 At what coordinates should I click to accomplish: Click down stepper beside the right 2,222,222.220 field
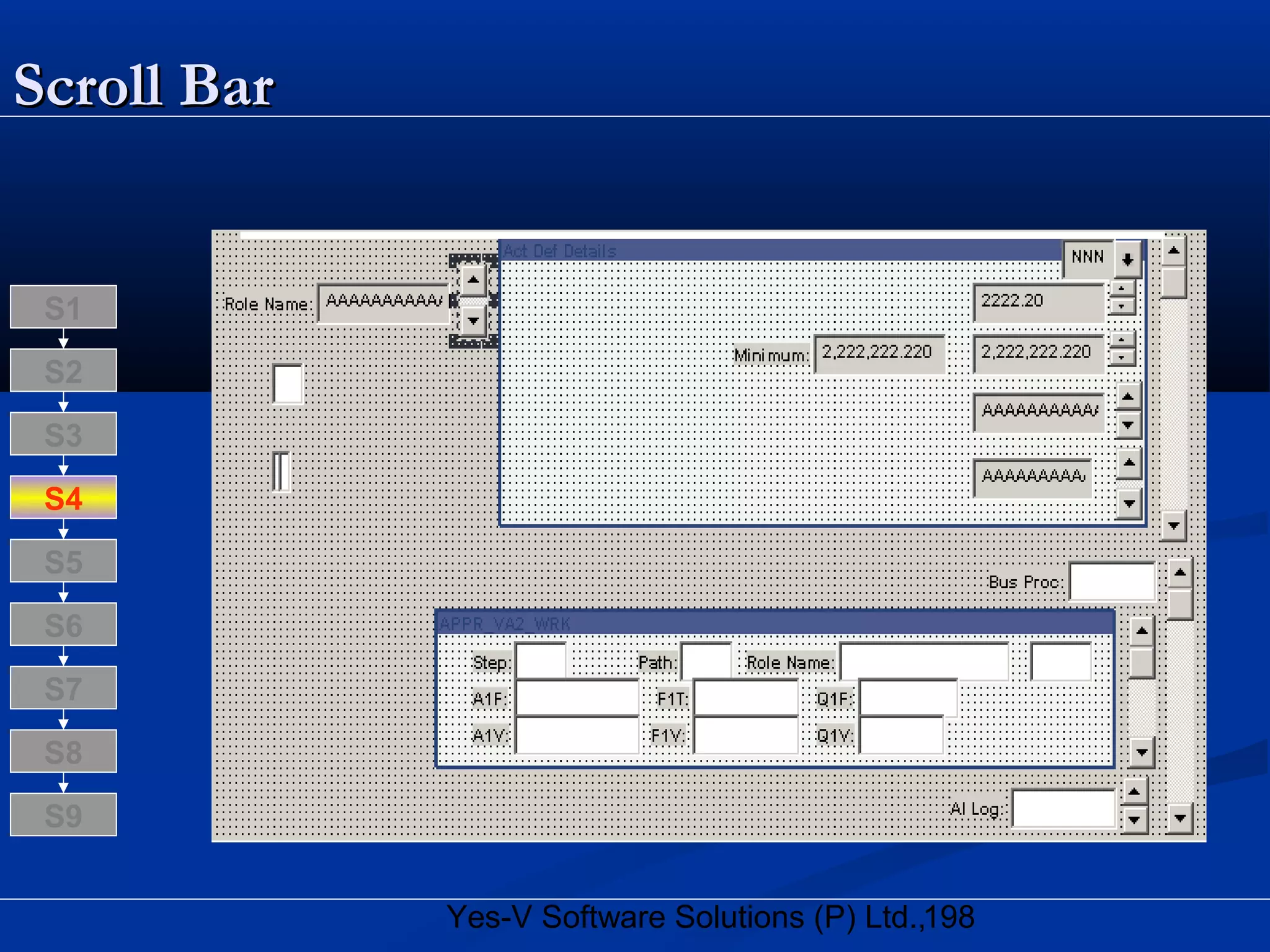[x=1122, y=358]
